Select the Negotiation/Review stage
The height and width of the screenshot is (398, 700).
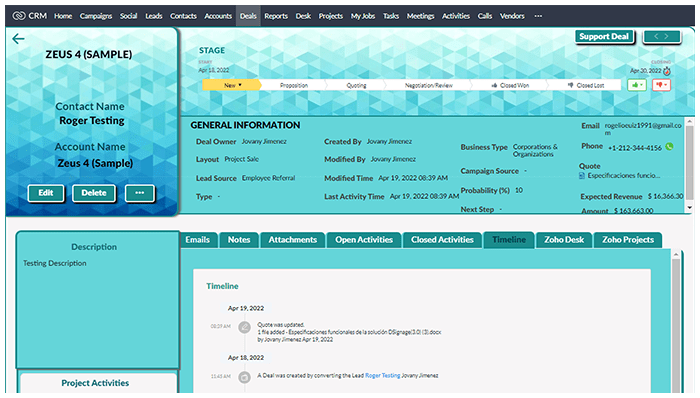(429, 85)
